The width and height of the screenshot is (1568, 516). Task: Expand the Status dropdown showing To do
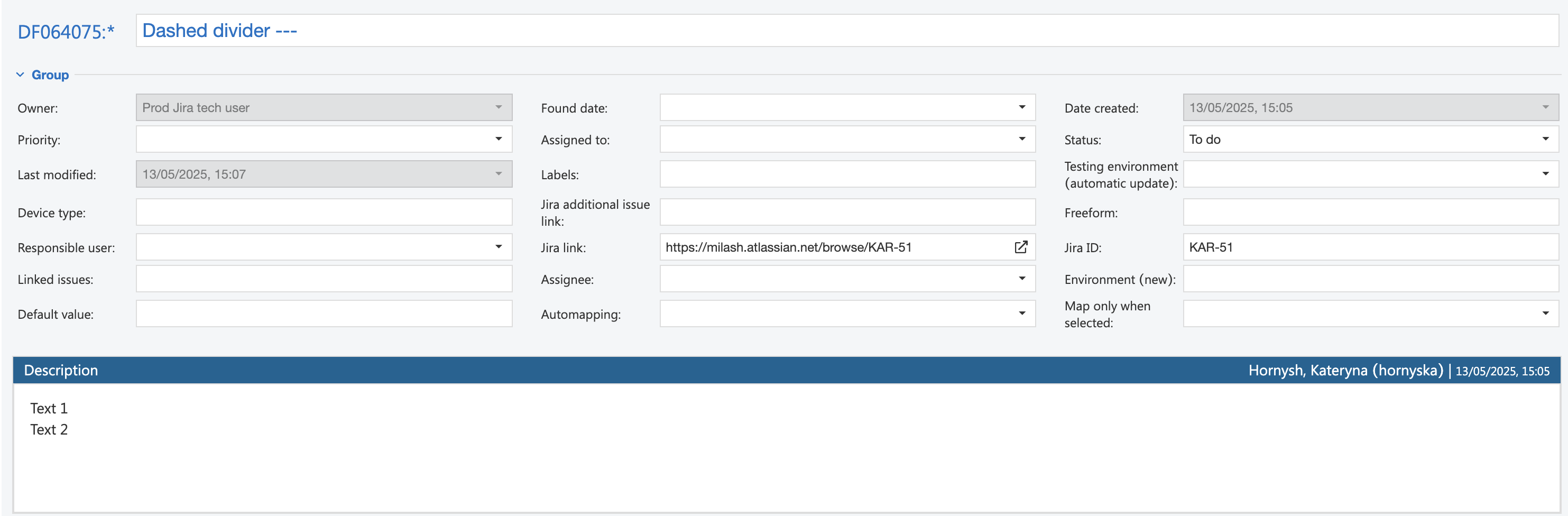[x=1545, y=140]
